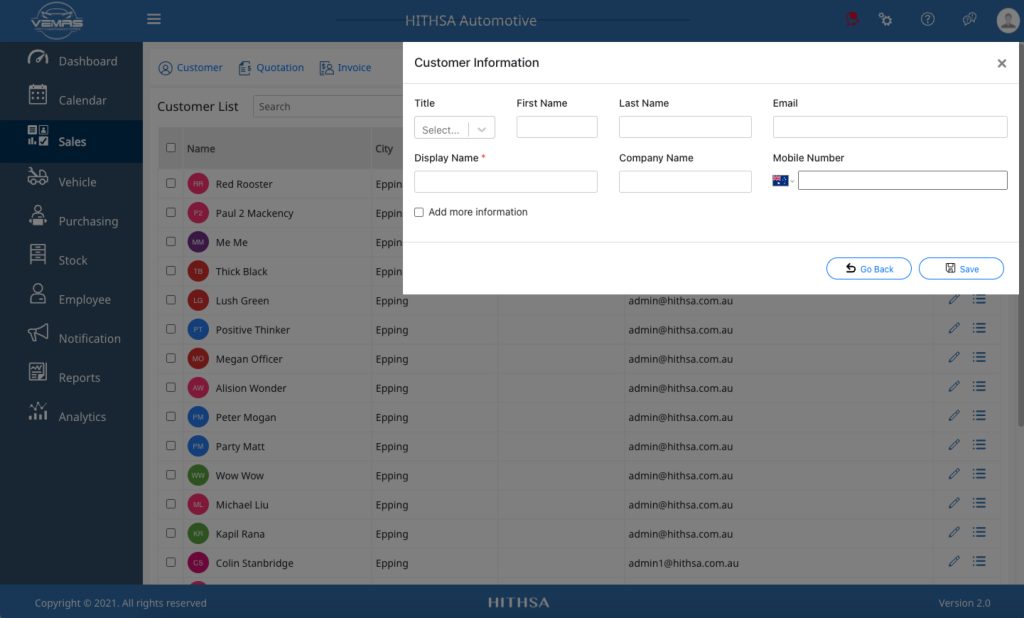Click the Notification megaphone icon
Viewport: 1024px width, 618px height.
pyautogui.click(x=38, y=333)
